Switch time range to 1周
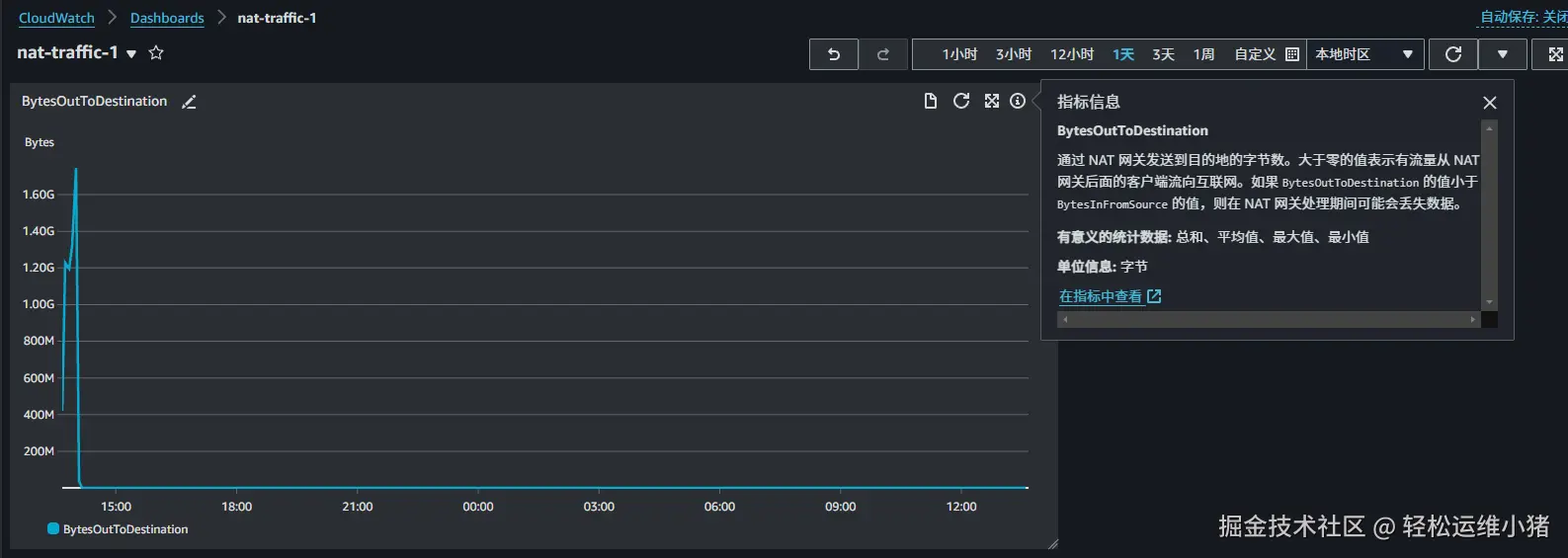 [1203, 54]
